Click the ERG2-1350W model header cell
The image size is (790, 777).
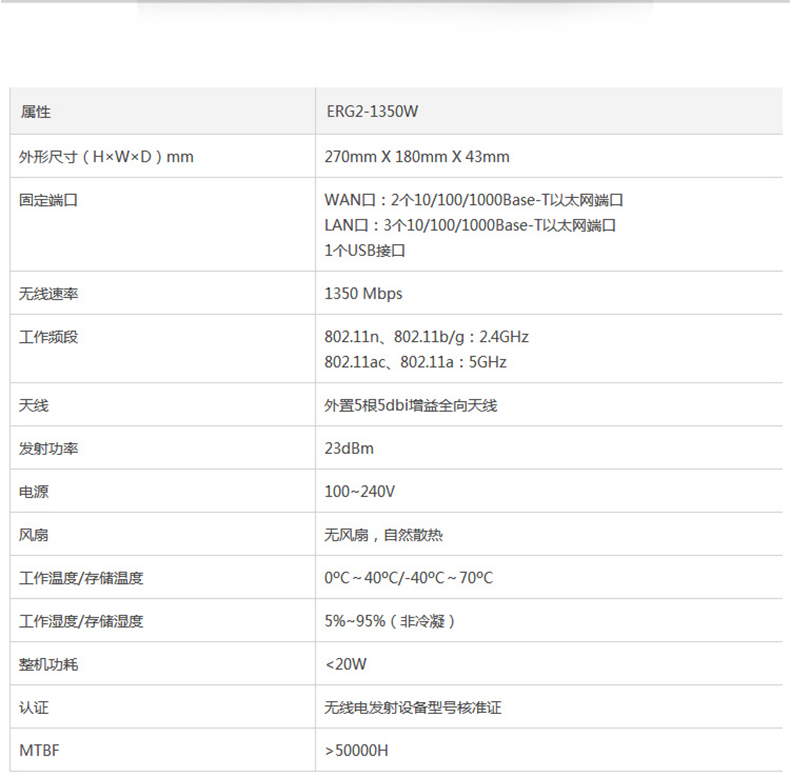[x=372, y=112]
